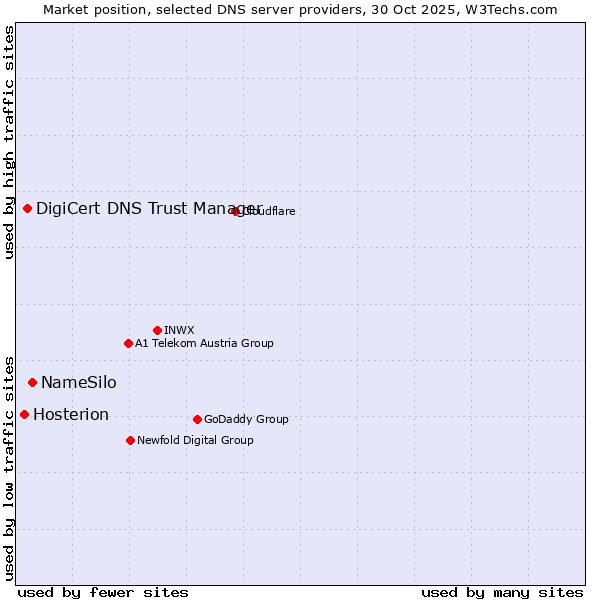Open the INWX label text

point(179,330)
